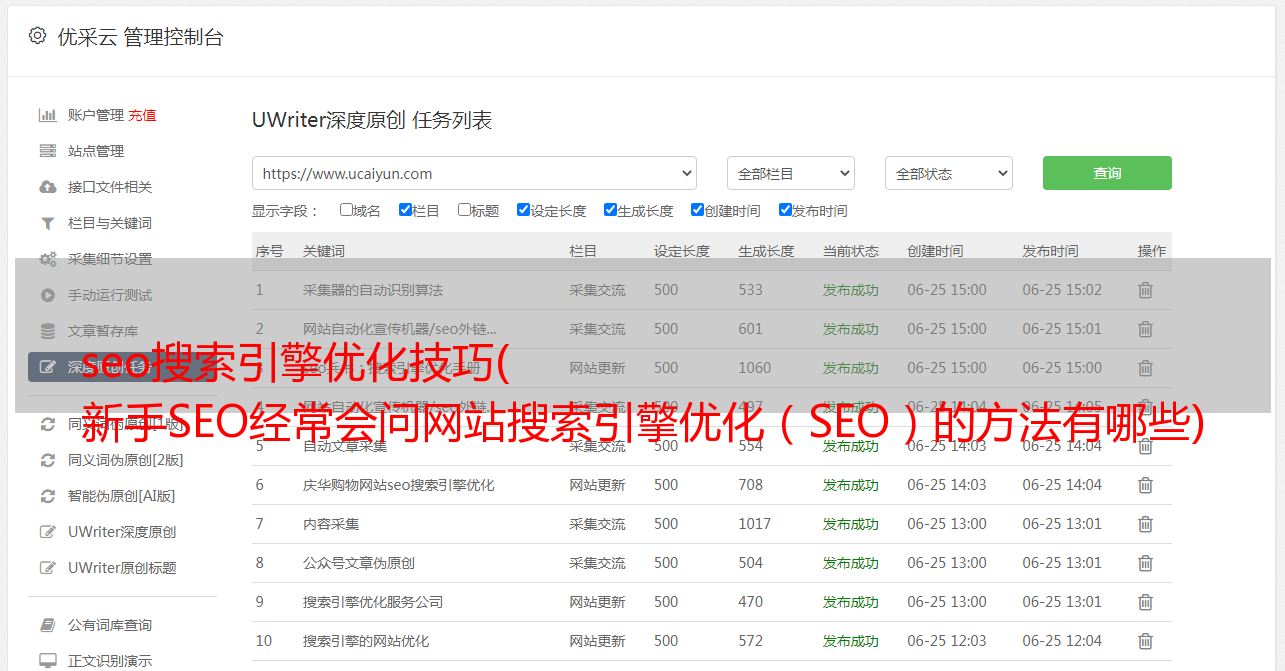The width and height of the screenshot is (1285, 671).
Task: Delete task 内容采集 with trash icon
Action: point(1145,524)
